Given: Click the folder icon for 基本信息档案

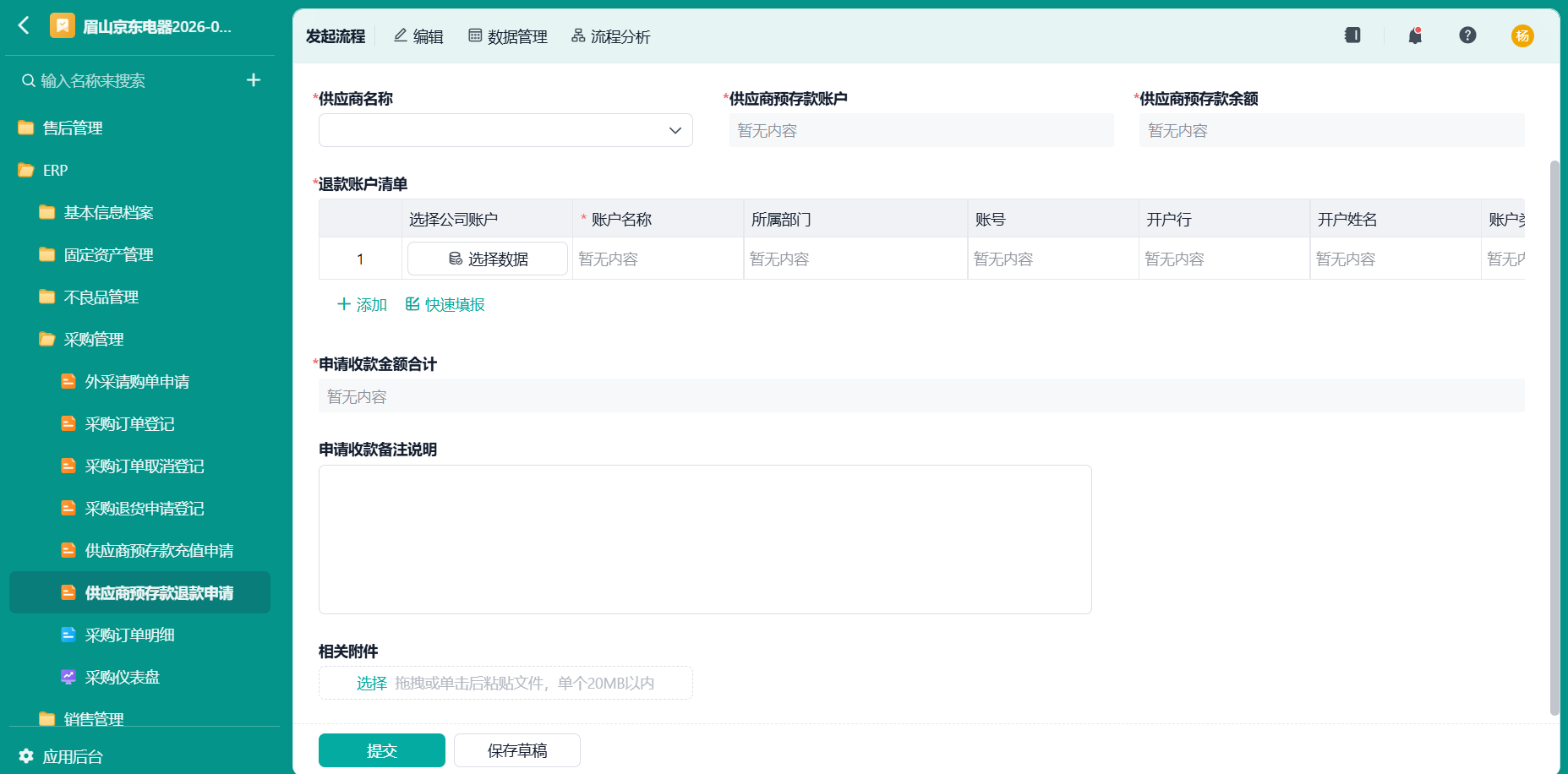Looking at the screenshot, I should [x=47, y=212].
